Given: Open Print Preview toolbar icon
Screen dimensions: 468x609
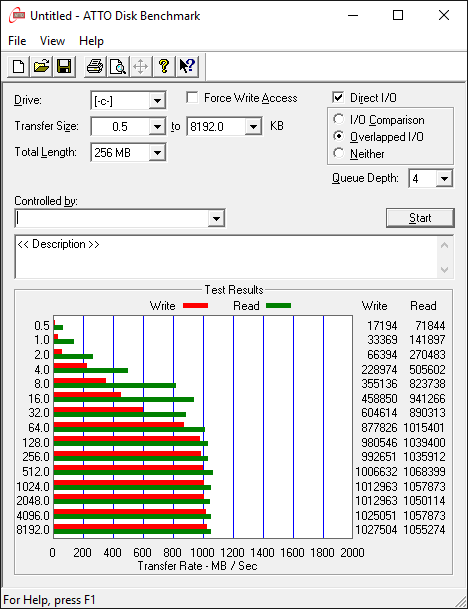Looking at the screenshot, I should click(118, 66).
